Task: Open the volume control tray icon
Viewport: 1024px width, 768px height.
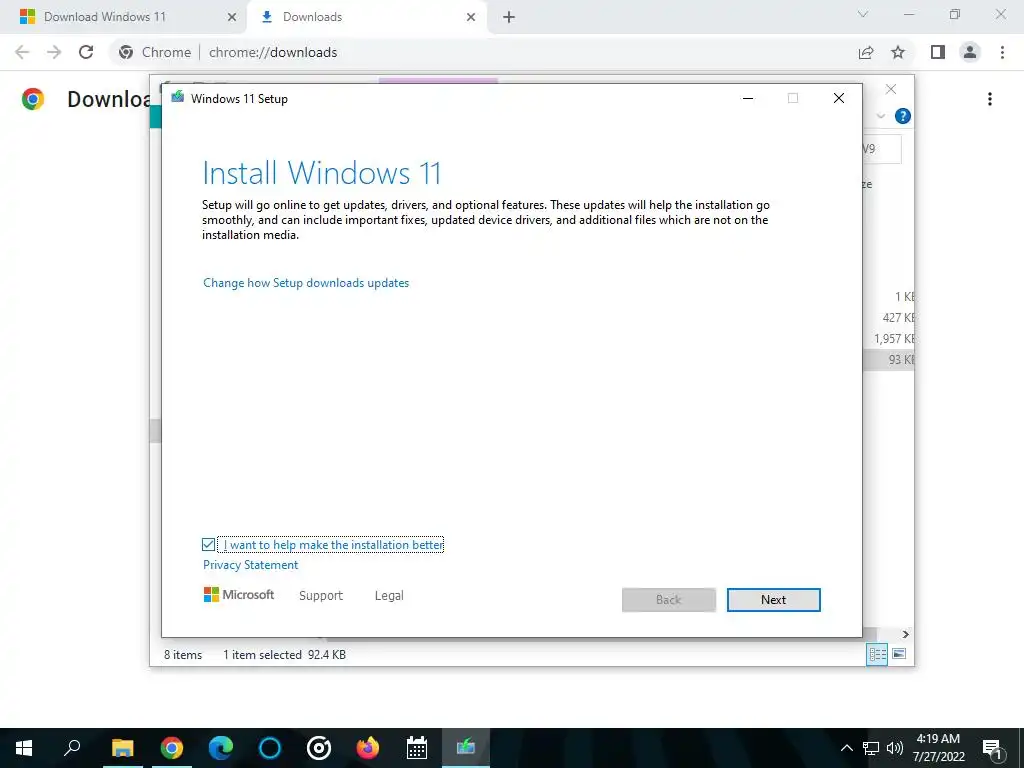Action: pyautogui.click(x=895, y=748)
